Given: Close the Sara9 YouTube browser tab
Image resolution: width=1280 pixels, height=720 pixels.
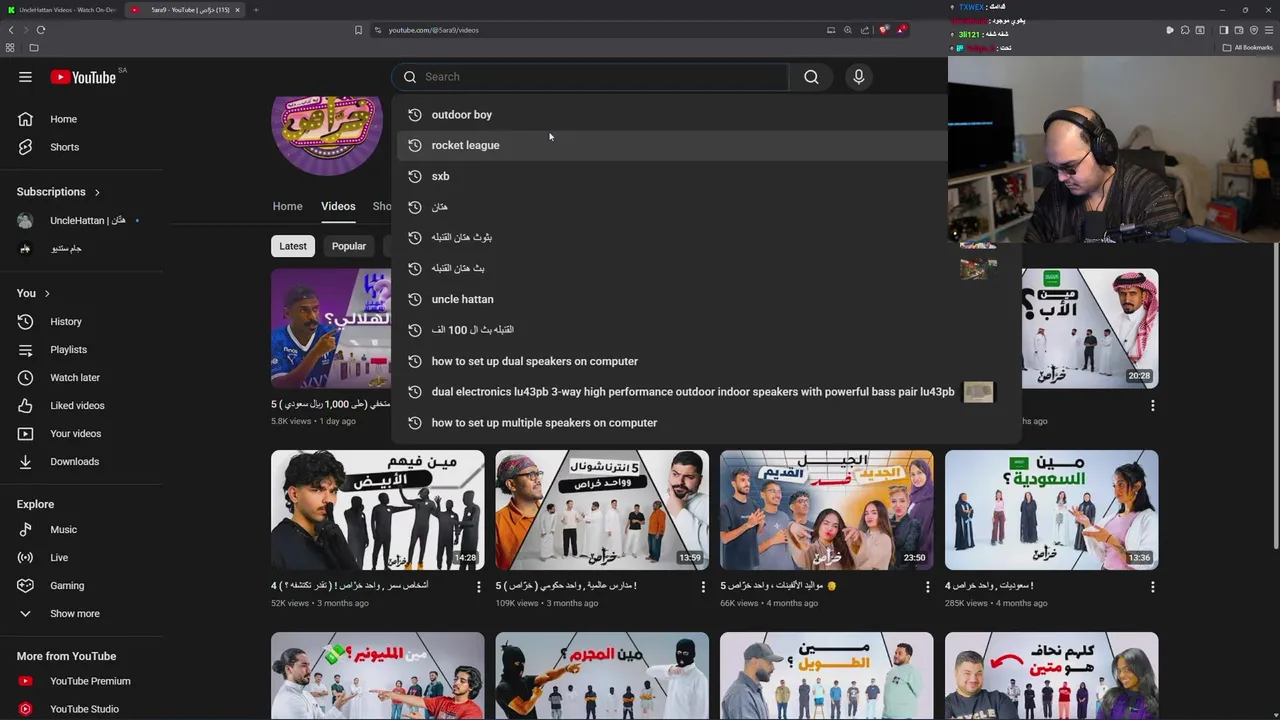Looking at the screenshot, I should tap(237, 10).
